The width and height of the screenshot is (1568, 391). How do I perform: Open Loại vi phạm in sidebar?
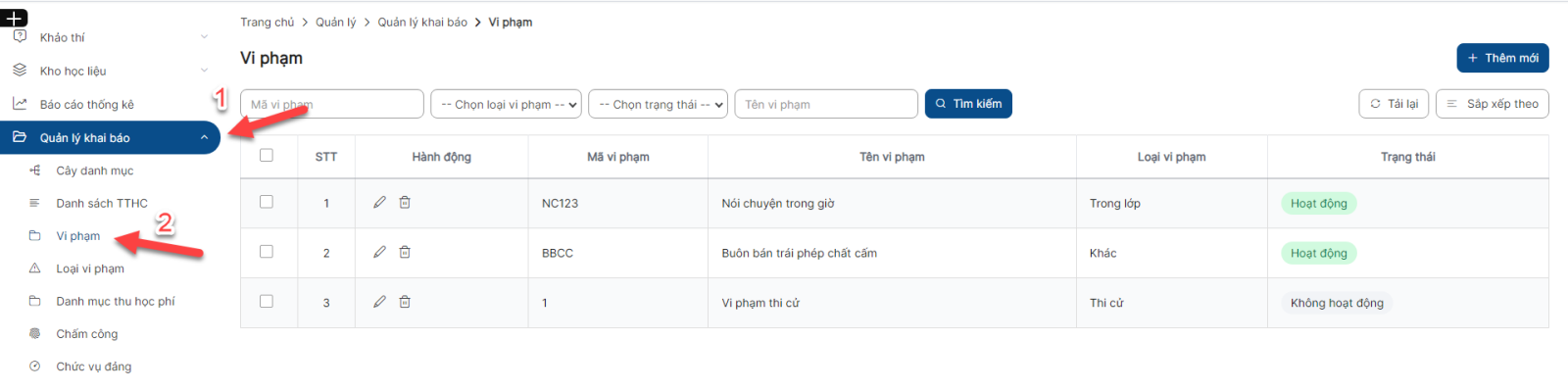coord(90,269)
